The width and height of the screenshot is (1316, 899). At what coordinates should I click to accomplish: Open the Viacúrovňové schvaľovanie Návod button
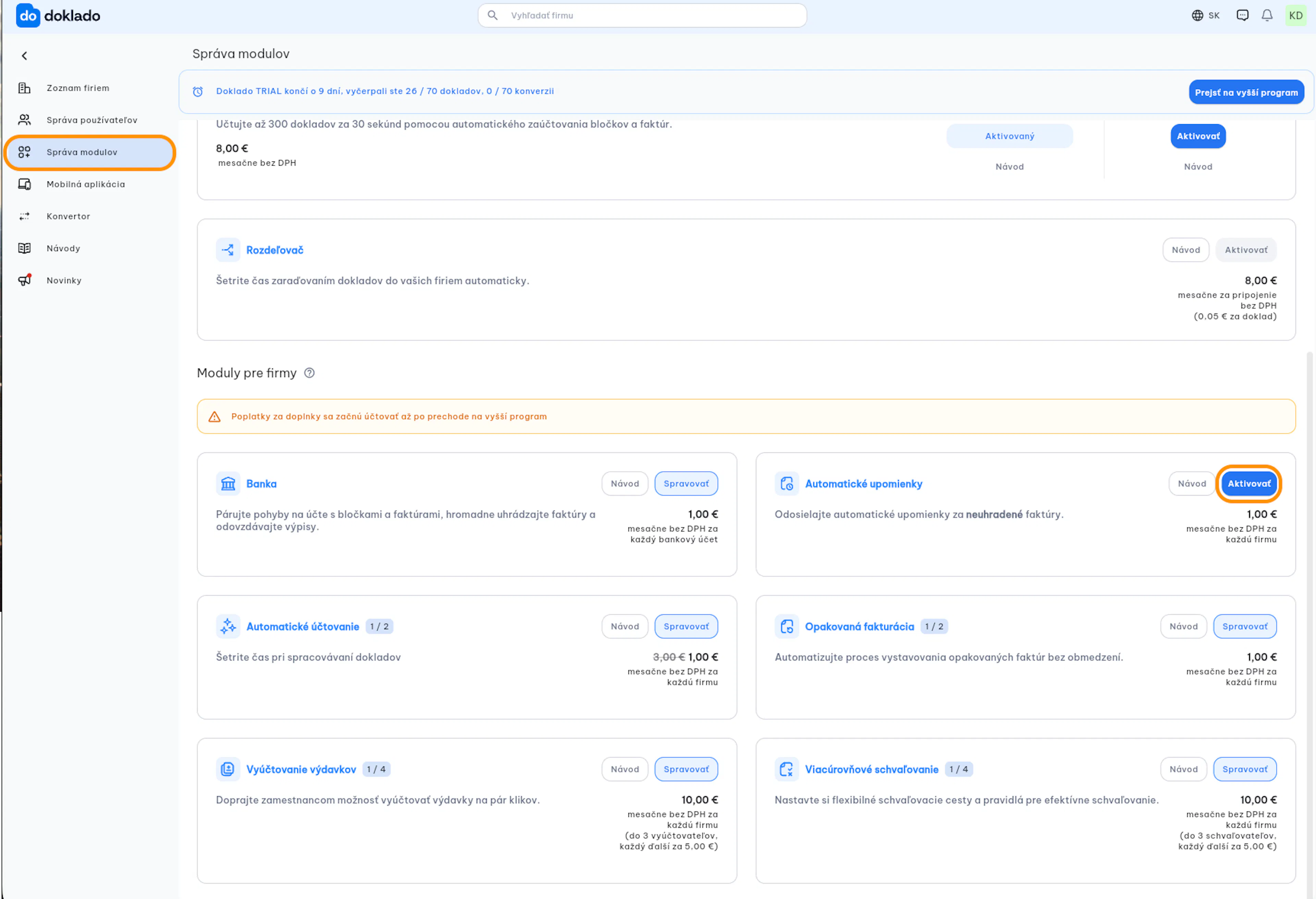(x=1183, y=769)
